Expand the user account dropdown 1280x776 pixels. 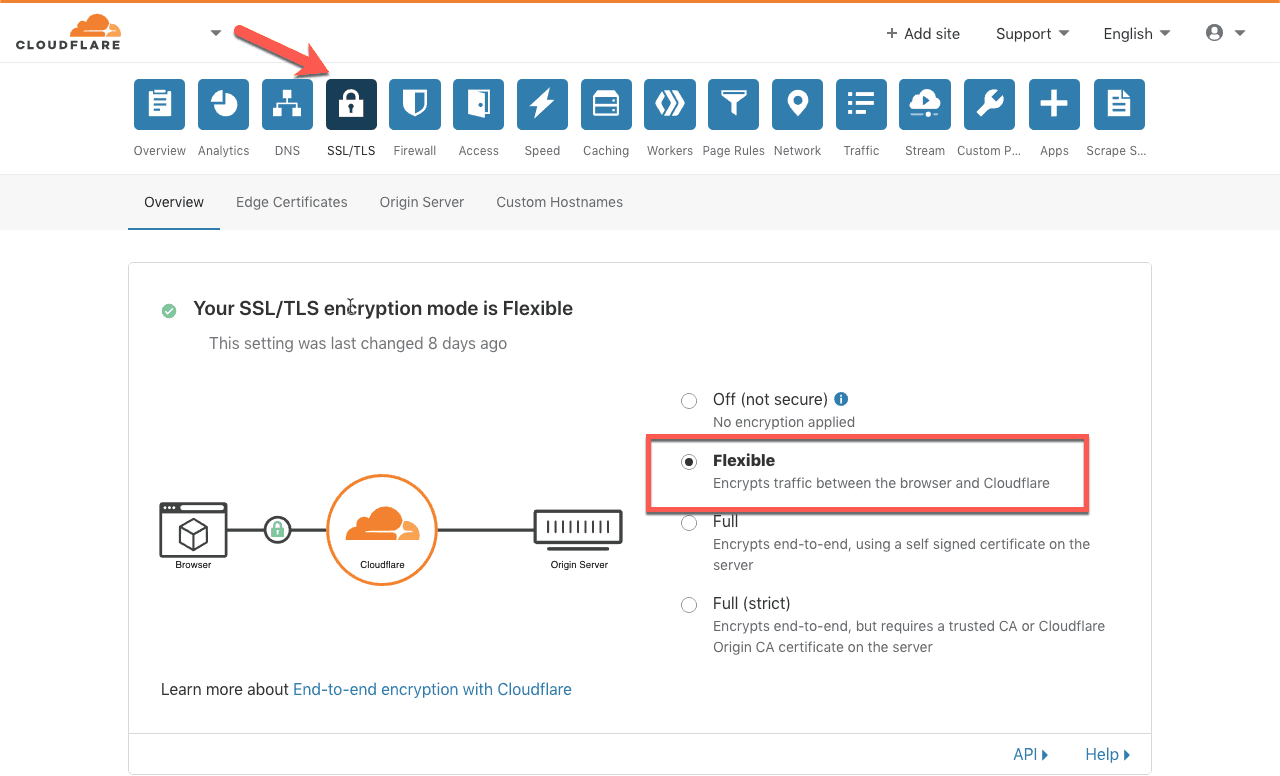click(x=1226, y=33)
